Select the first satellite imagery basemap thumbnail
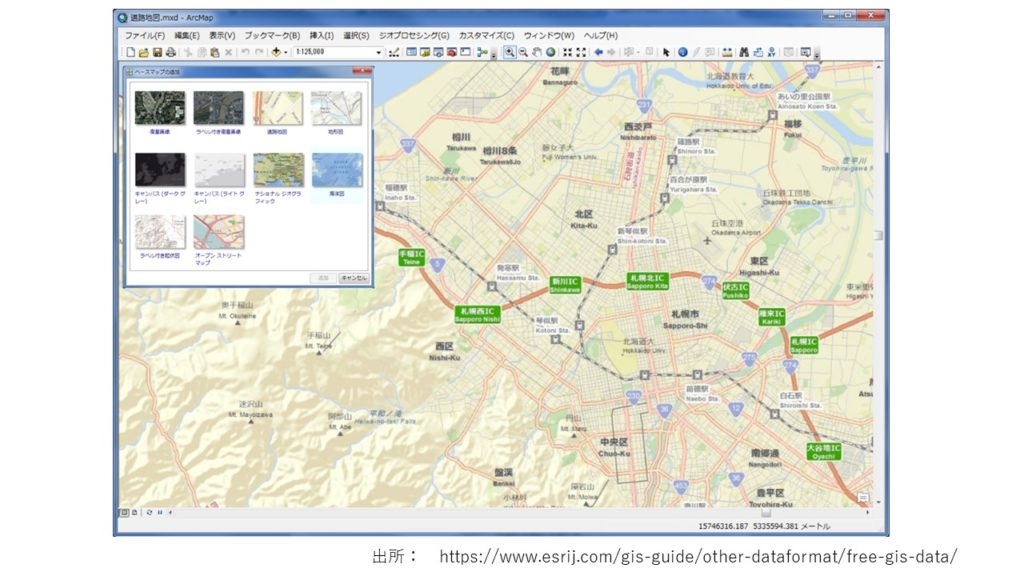 (160, 108)
